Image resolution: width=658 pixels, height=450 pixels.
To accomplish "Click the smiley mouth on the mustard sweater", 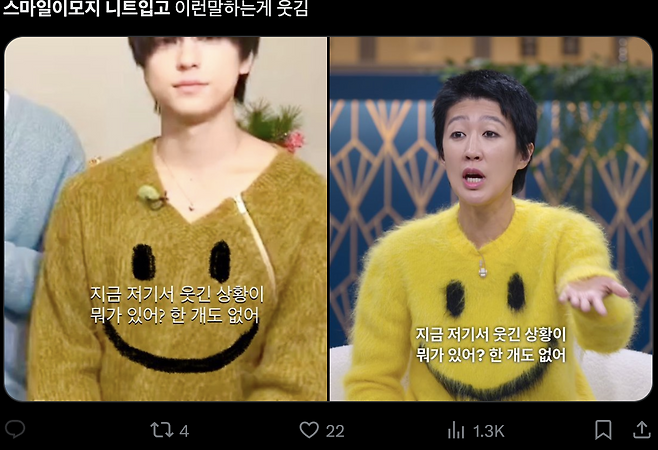I will 180,349.
